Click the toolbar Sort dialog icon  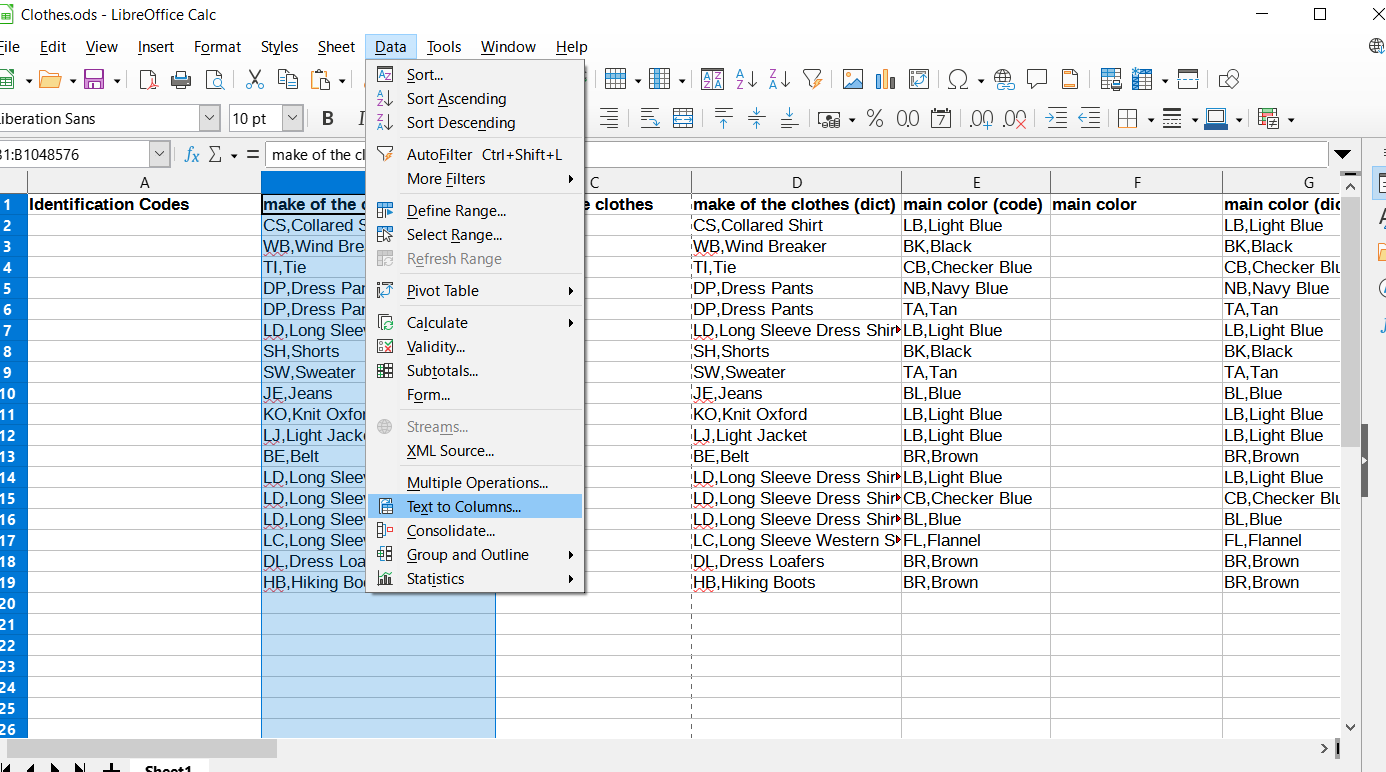click(712, 80)
